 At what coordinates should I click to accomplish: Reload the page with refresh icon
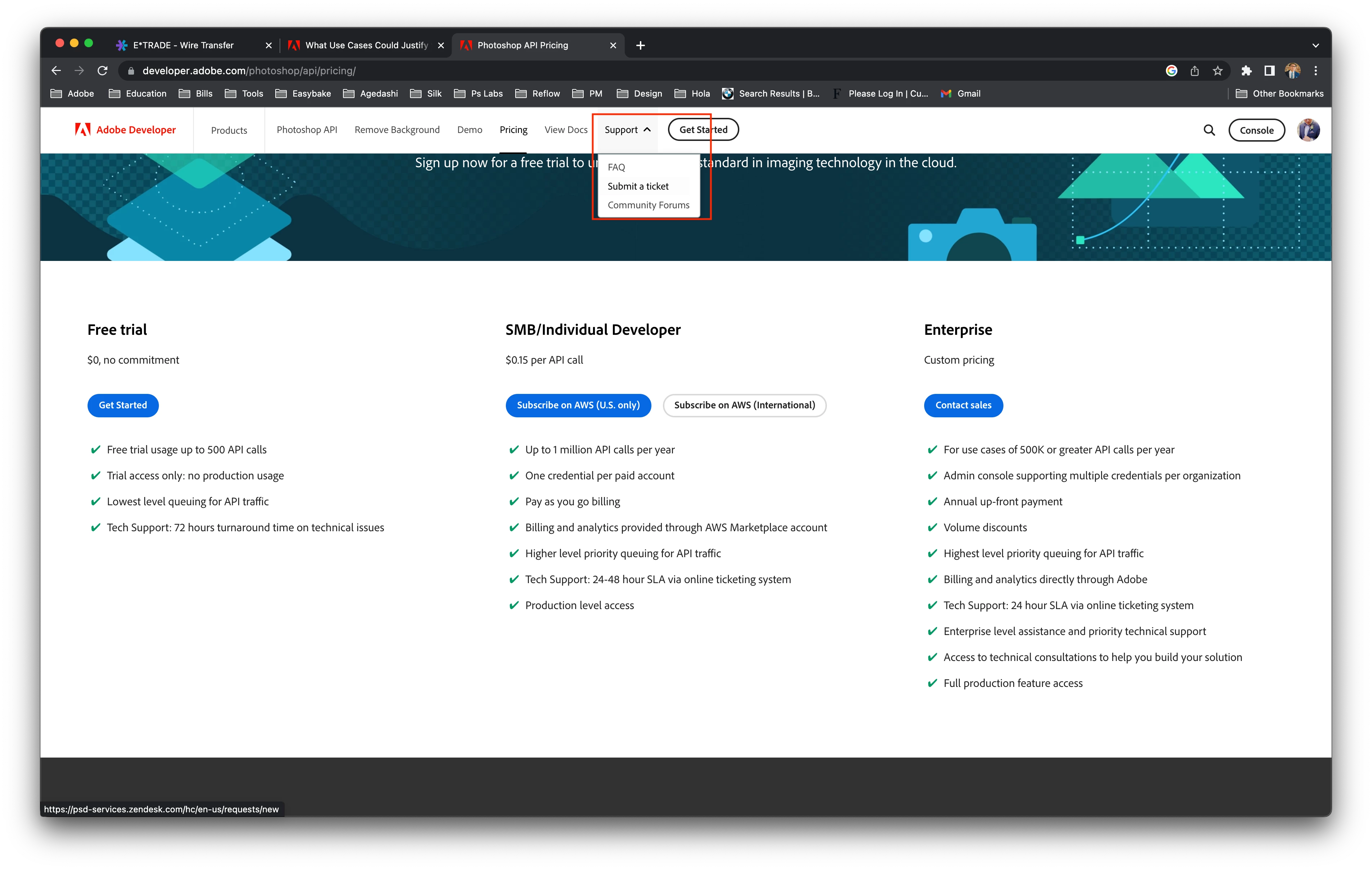(x=103, y=71)
